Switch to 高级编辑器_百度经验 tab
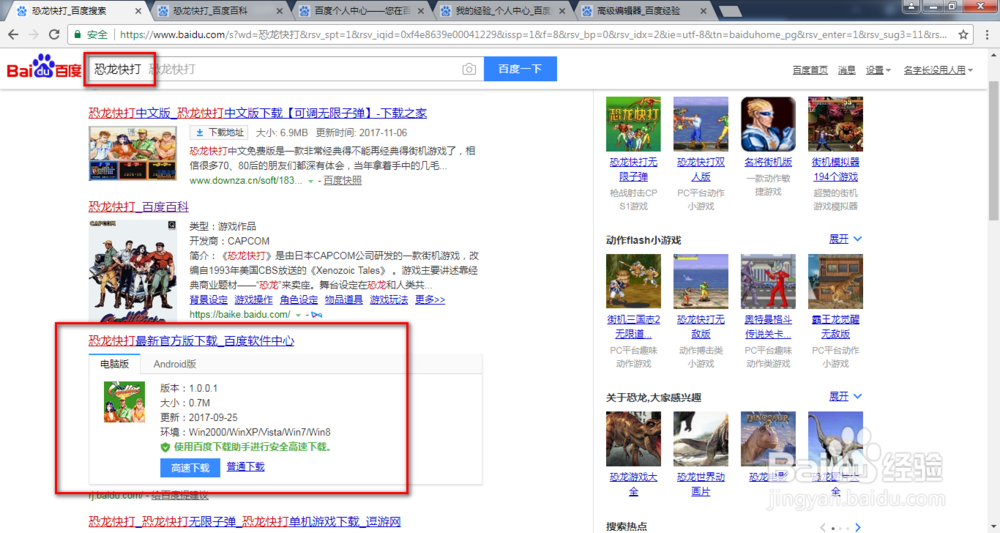 644,11
